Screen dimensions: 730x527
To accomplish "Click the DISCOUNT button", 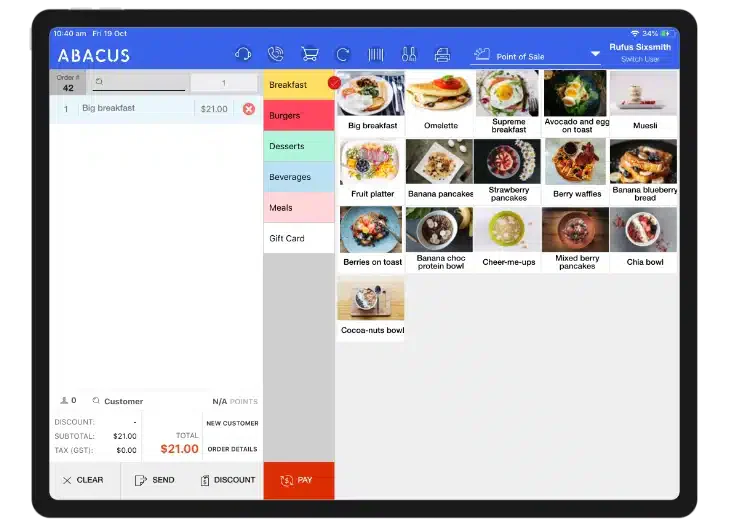I will [x=228, y=480].
